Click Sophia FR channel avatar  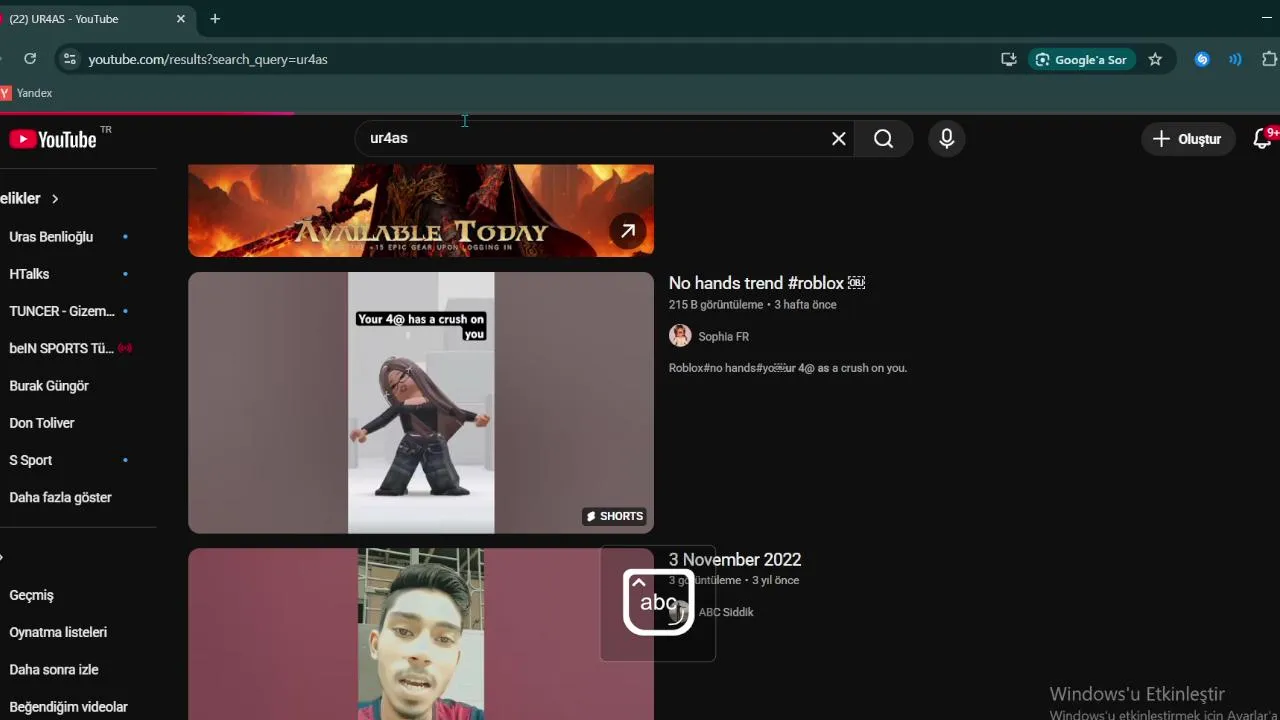680,336
